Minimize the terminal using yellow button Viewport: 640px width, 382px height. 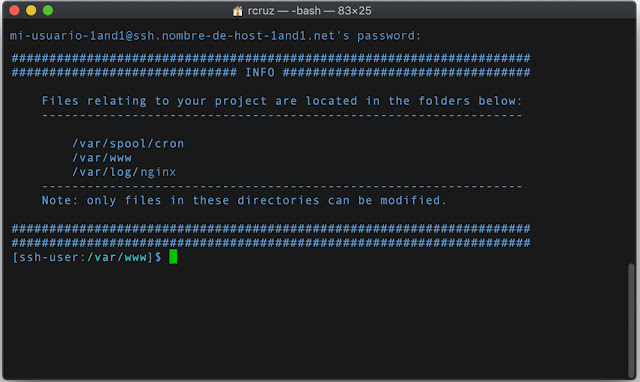coord(31,10)
